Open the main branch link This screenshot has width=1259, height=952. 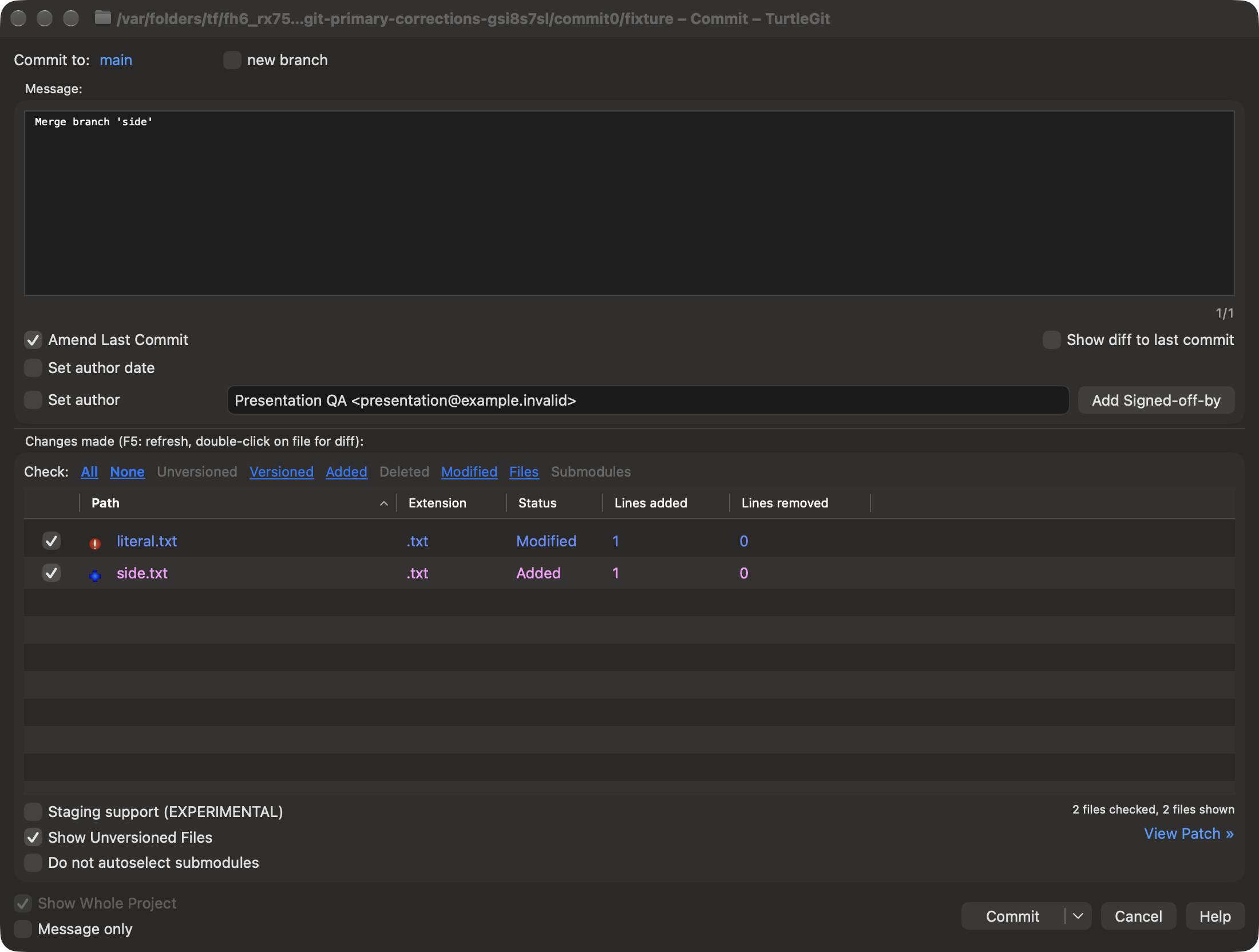click(x=116, y=60)
